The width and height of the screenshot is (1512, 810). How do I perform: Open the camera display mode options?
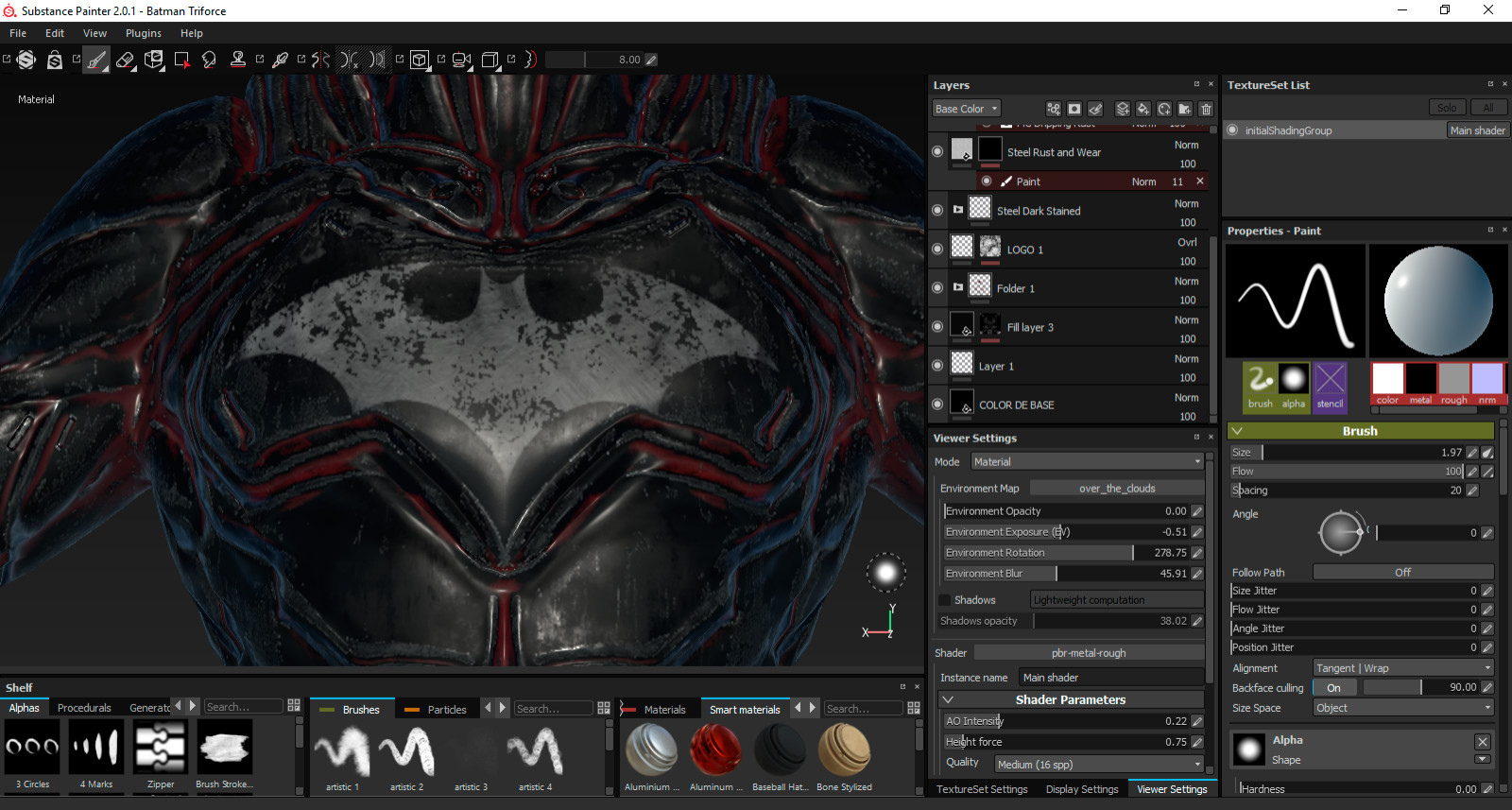[x=461, y=60]
